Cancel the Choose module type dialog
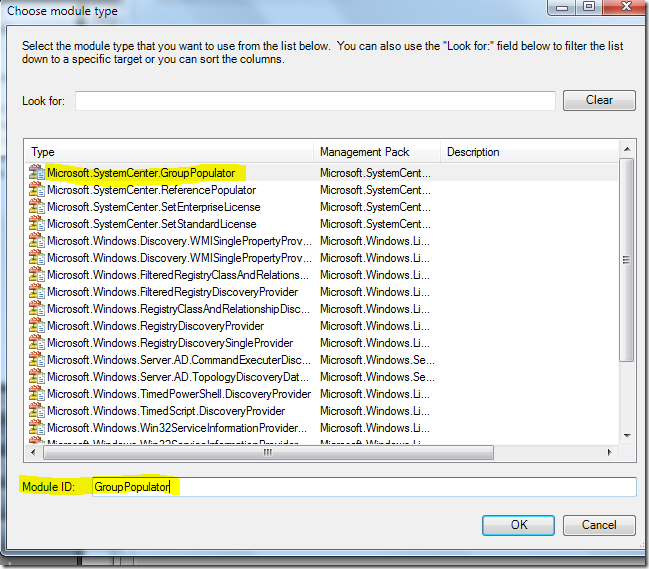This screenshot has width=649, height=569. coord(599,525)
